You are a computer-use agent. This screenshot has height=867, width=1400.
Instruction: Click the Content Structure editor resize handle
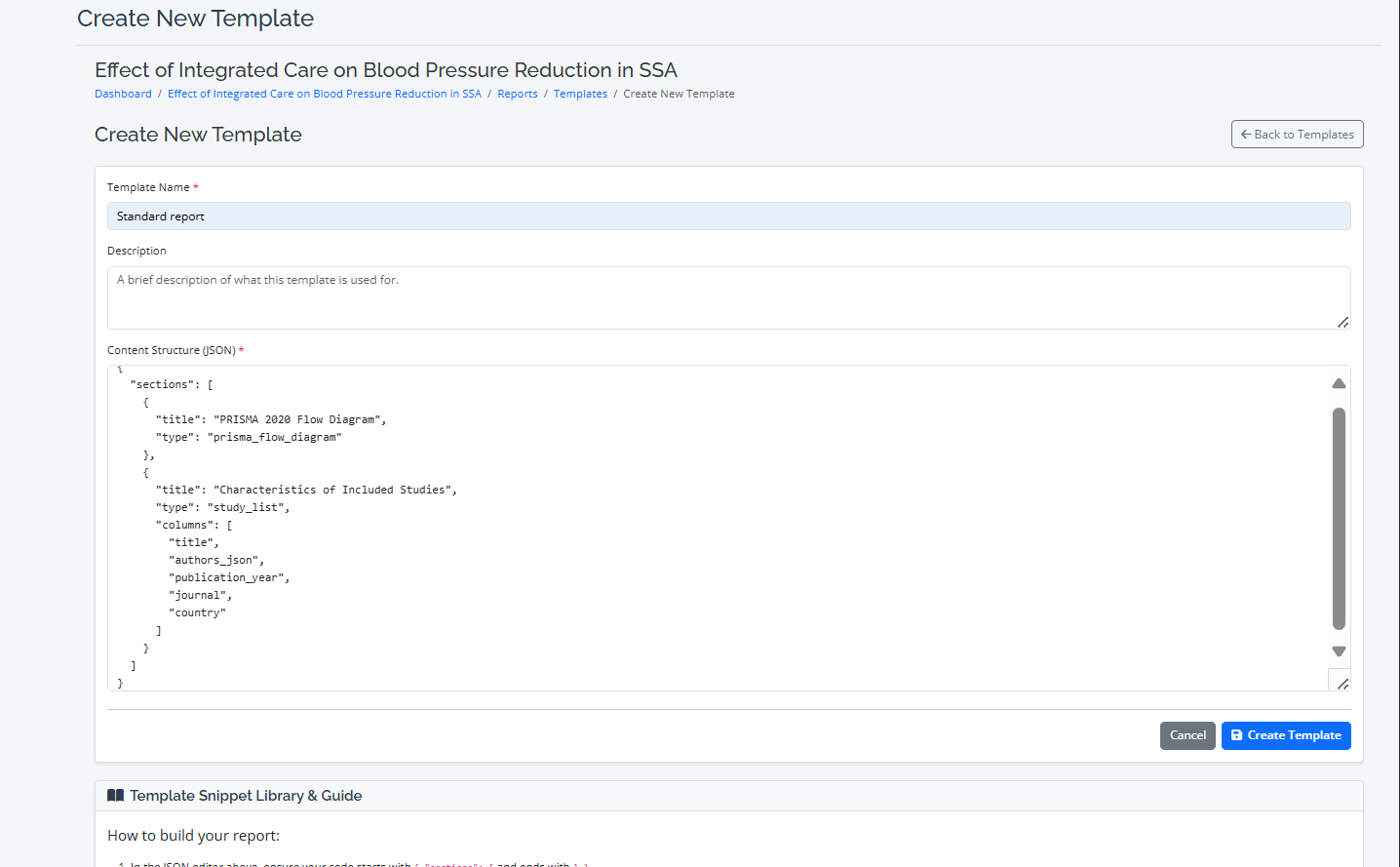(1342, 684)
